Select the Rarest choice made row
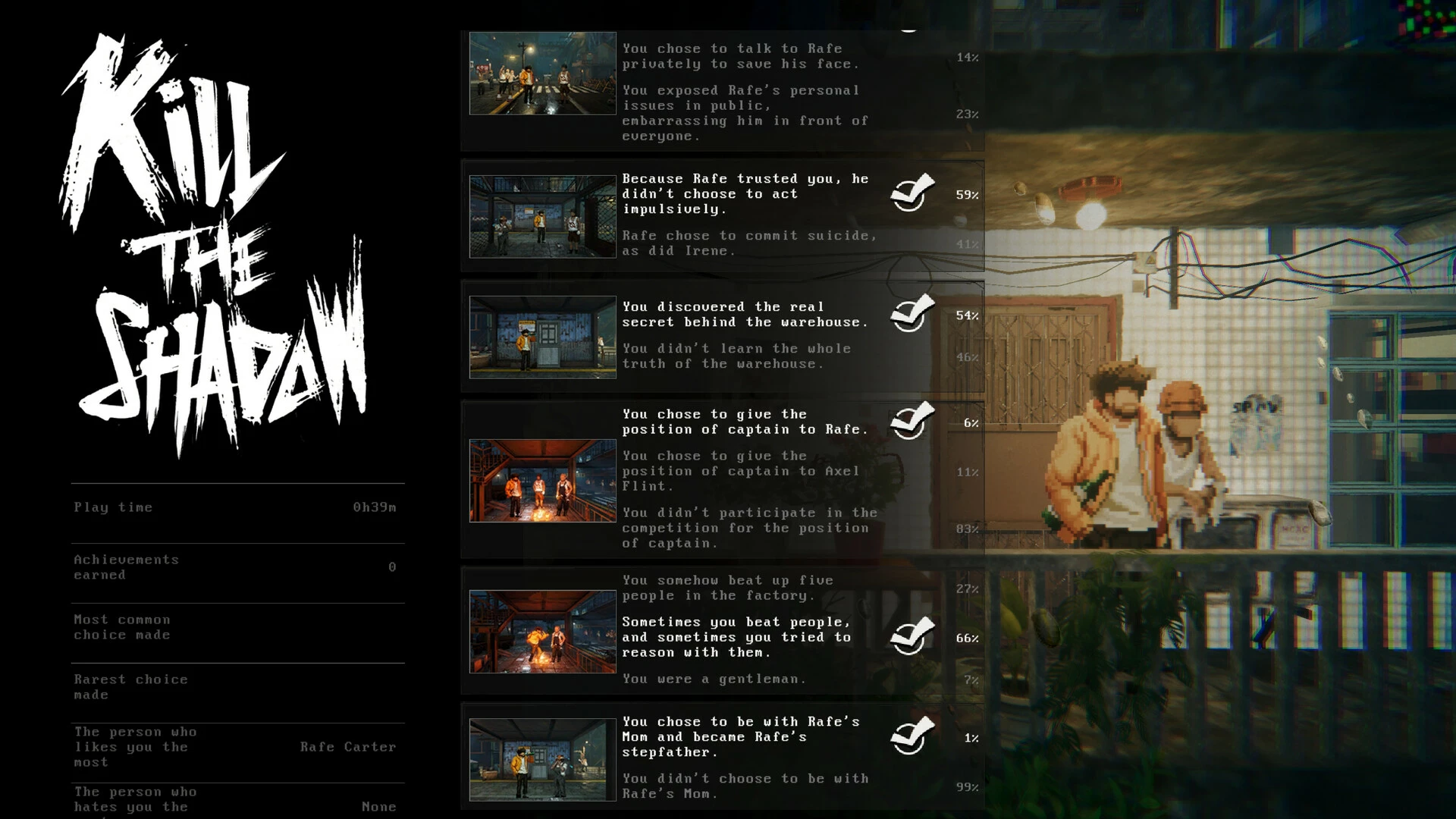Viewport: 1456px width, 819px height. [237, 687]
